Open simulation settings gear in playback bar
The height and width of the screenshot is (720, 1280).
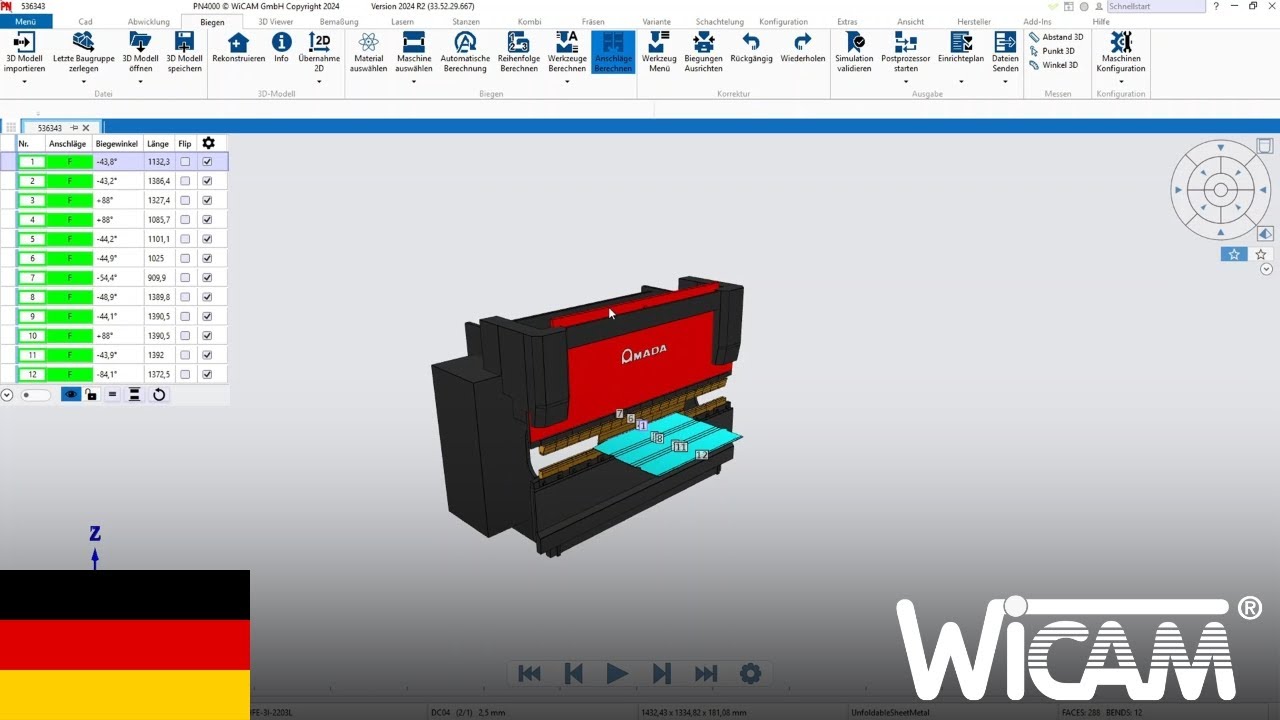point(750,673)
